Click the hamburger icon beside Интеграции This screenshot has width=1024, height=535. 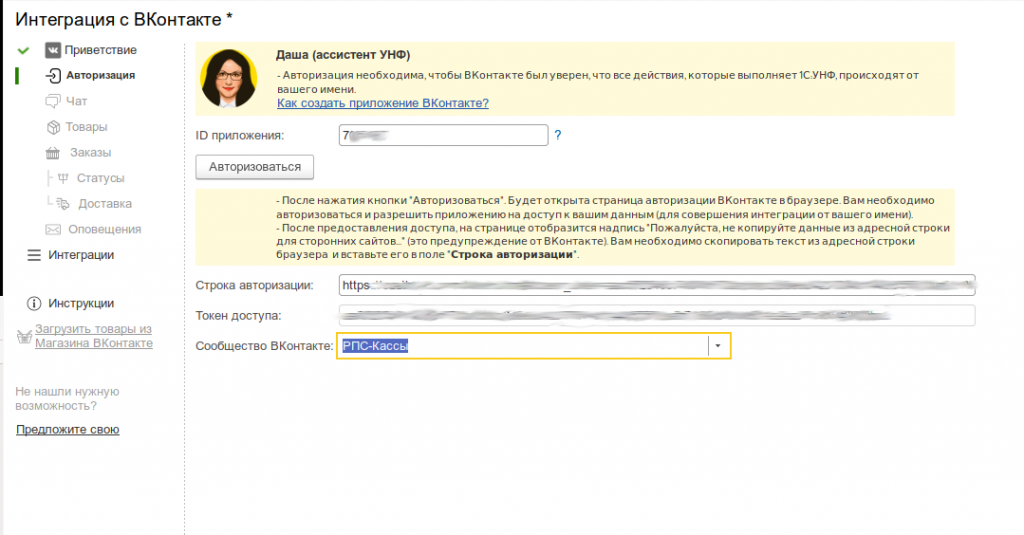(x=34, y=255)
